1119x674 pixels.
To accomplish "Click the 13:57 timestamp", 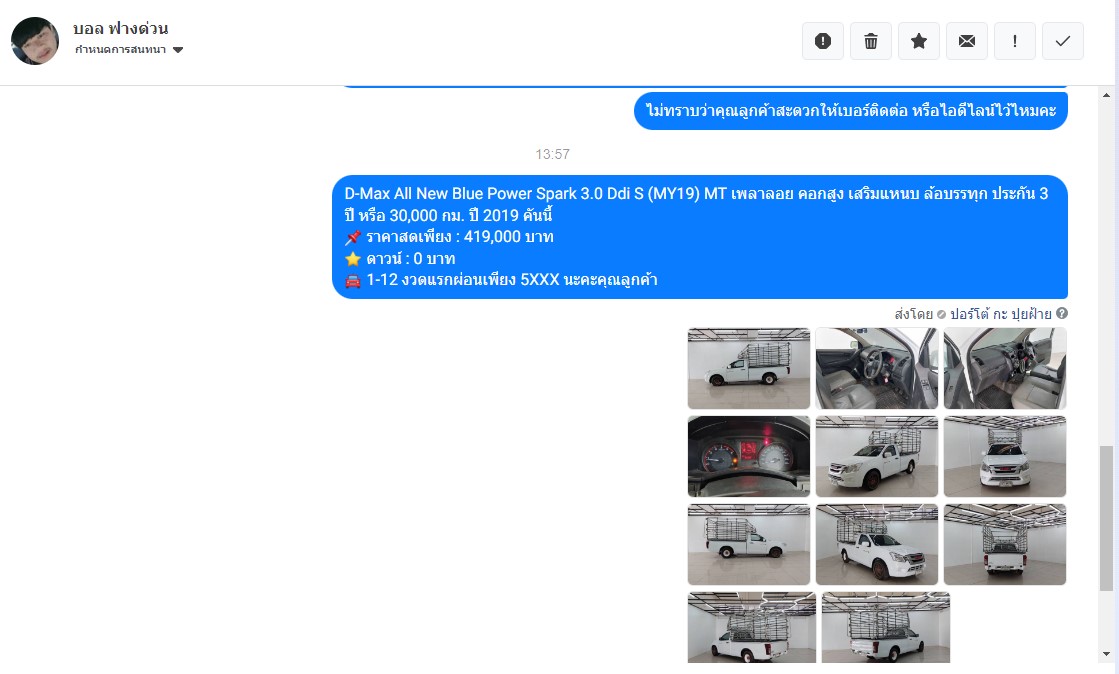I will [x=552, y=154].
